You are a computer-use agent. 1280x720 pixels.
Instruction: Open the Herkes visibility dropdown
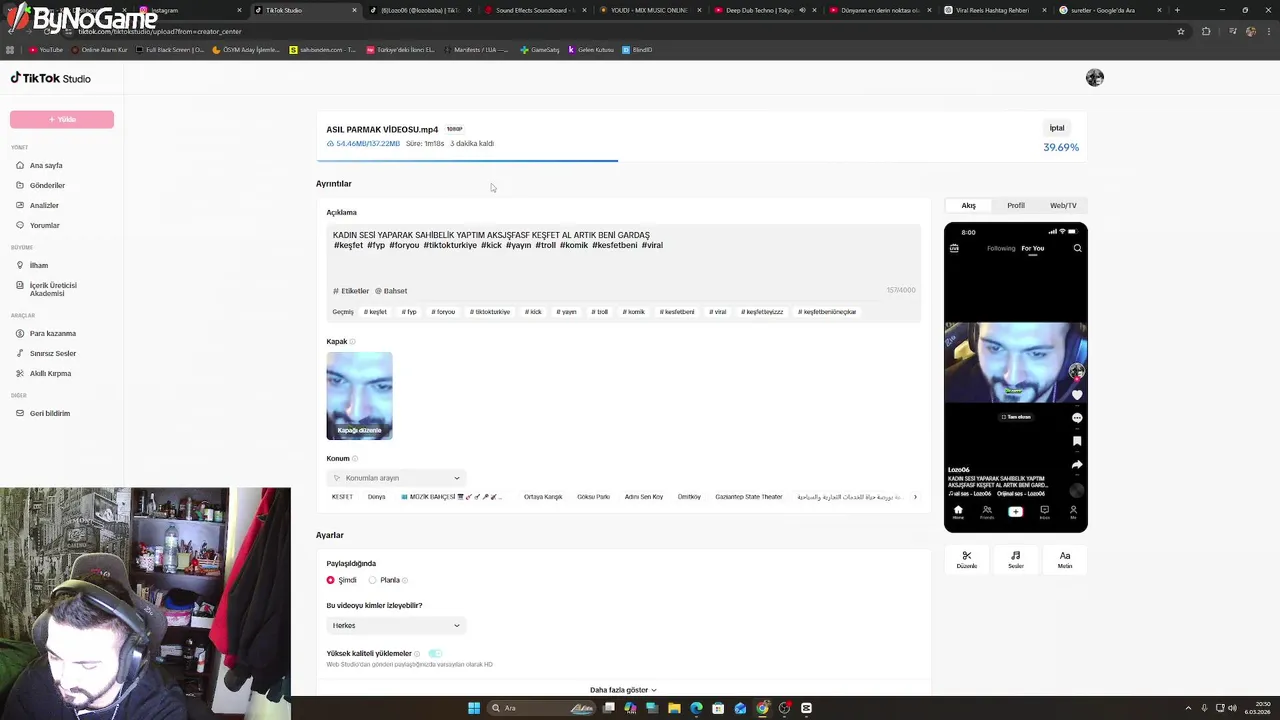[396, 625]
